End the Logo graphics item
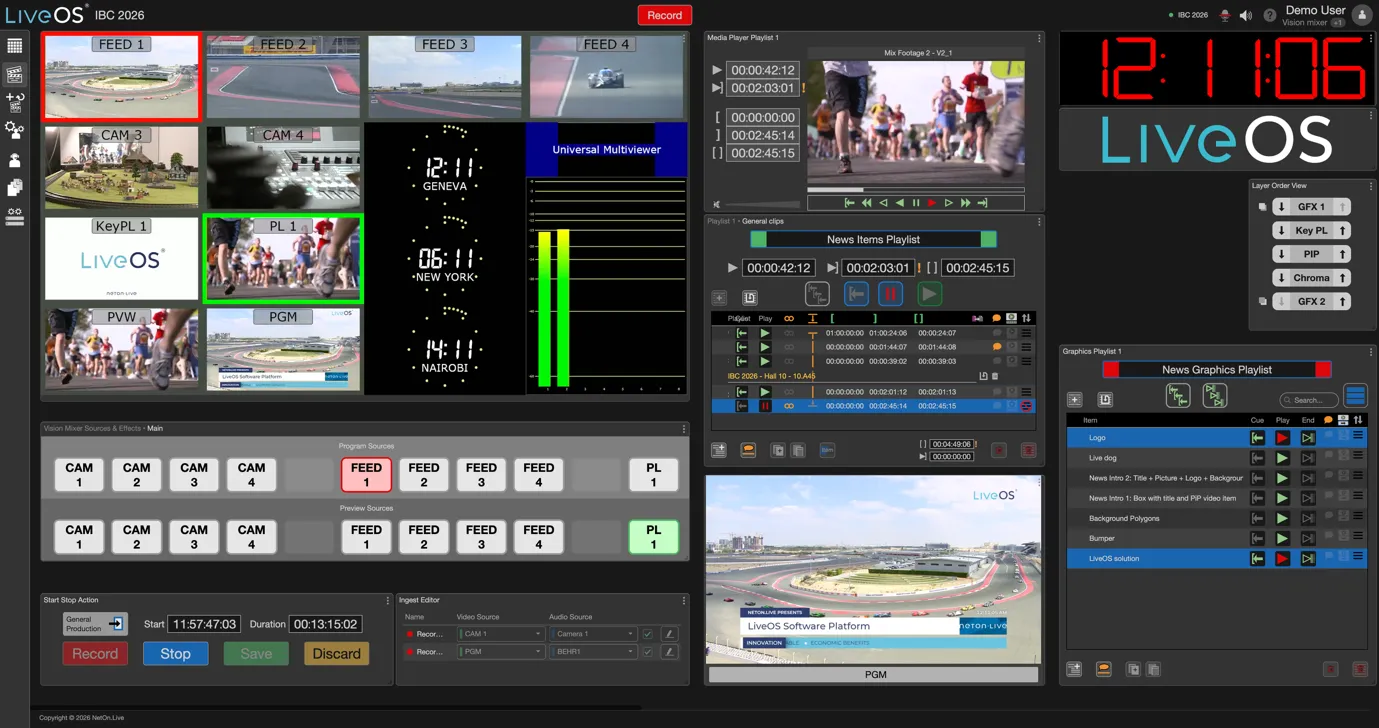The image size is (1379, 728). point(1307,438)
